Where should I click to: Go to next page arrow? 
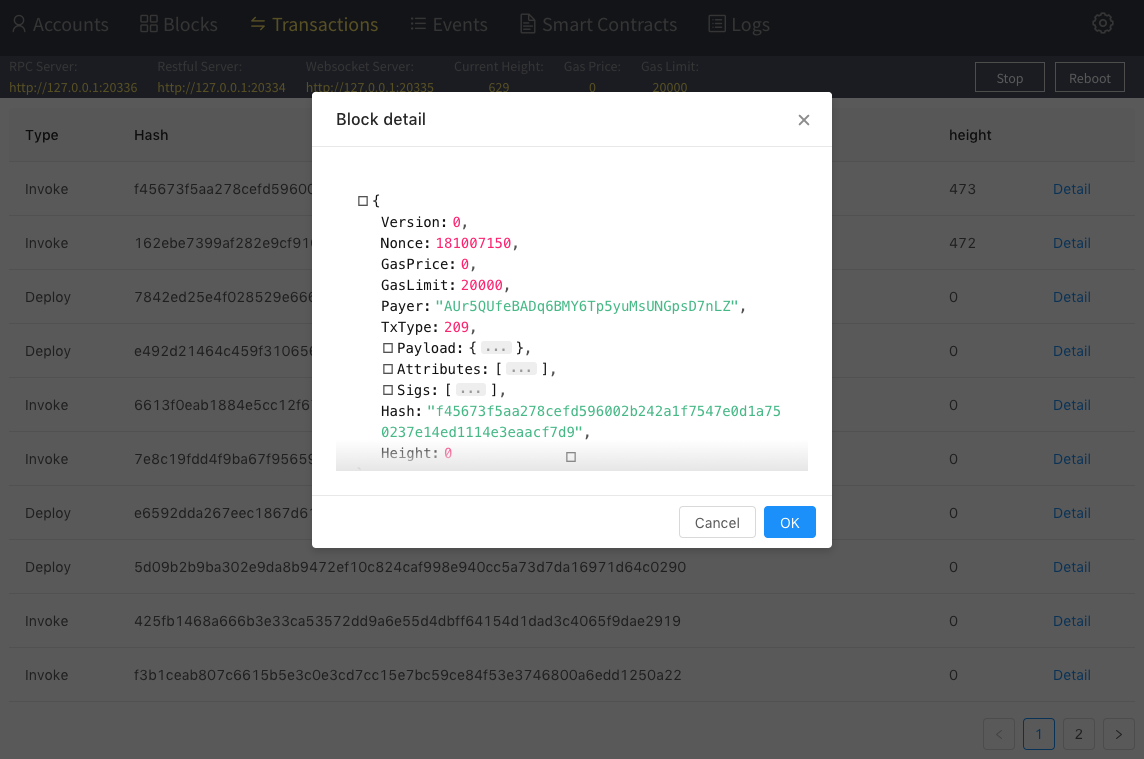1118,734
